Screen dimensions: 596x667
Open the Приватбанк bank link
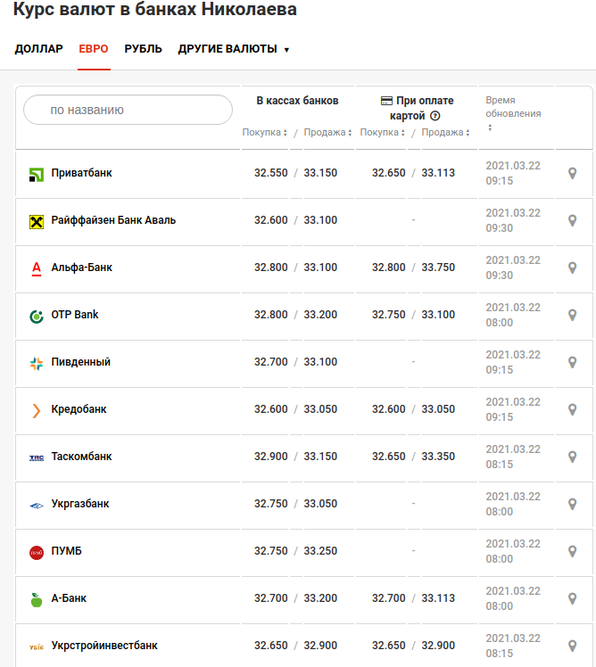tap(81, 173)
